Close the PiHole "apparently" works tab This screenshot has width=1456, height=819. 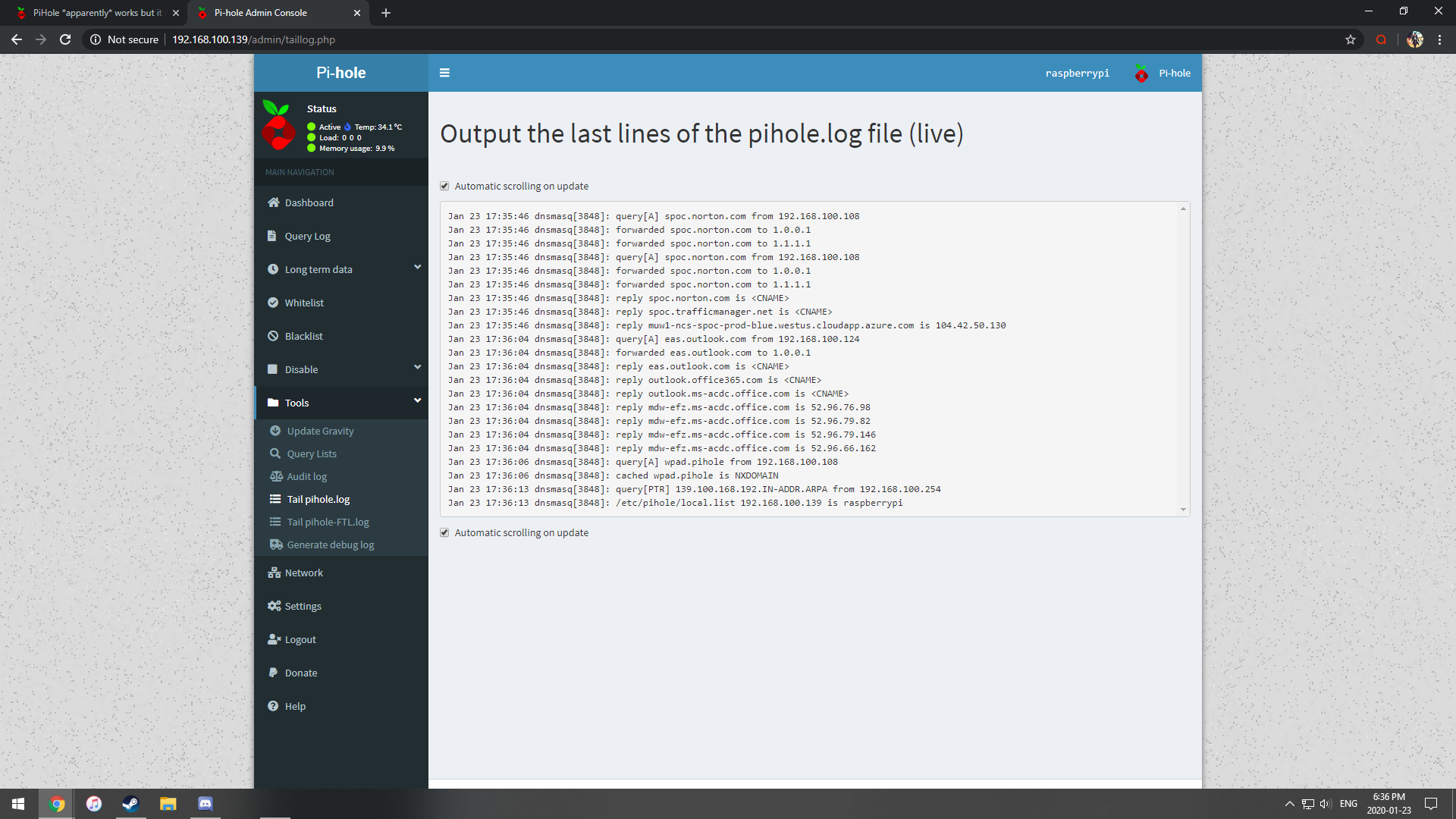176,13
